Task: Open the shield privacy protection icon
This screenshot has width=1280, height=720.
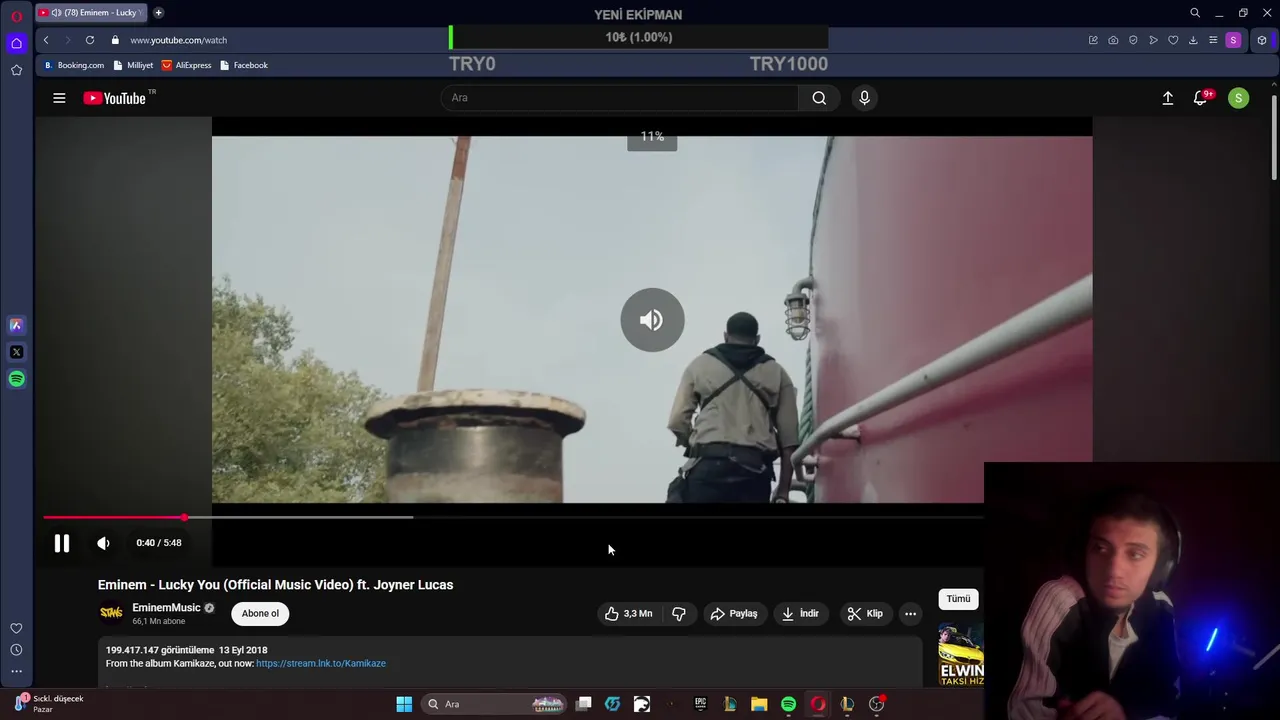Action: click(1133, 40)
